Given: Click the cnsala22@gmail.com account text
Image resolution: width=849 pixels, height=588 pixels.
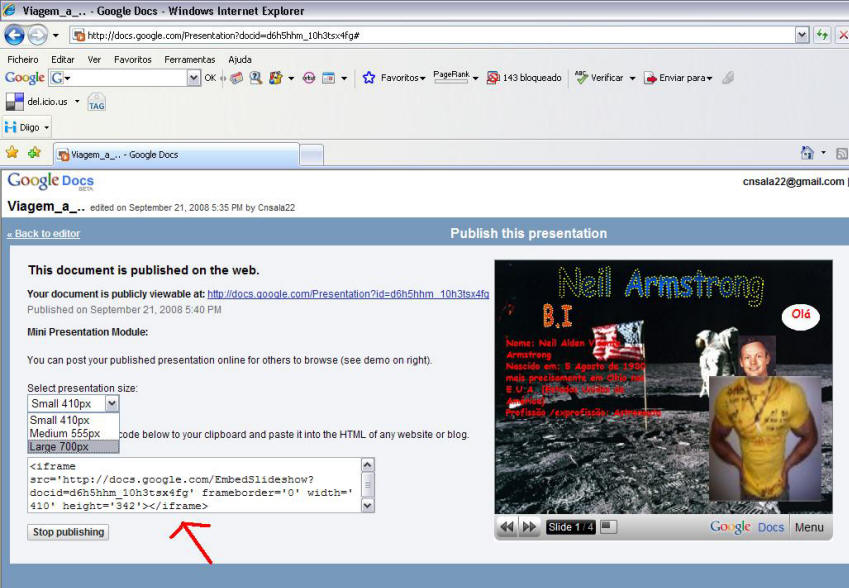Looking at the screenshot, I should point(793,181).
